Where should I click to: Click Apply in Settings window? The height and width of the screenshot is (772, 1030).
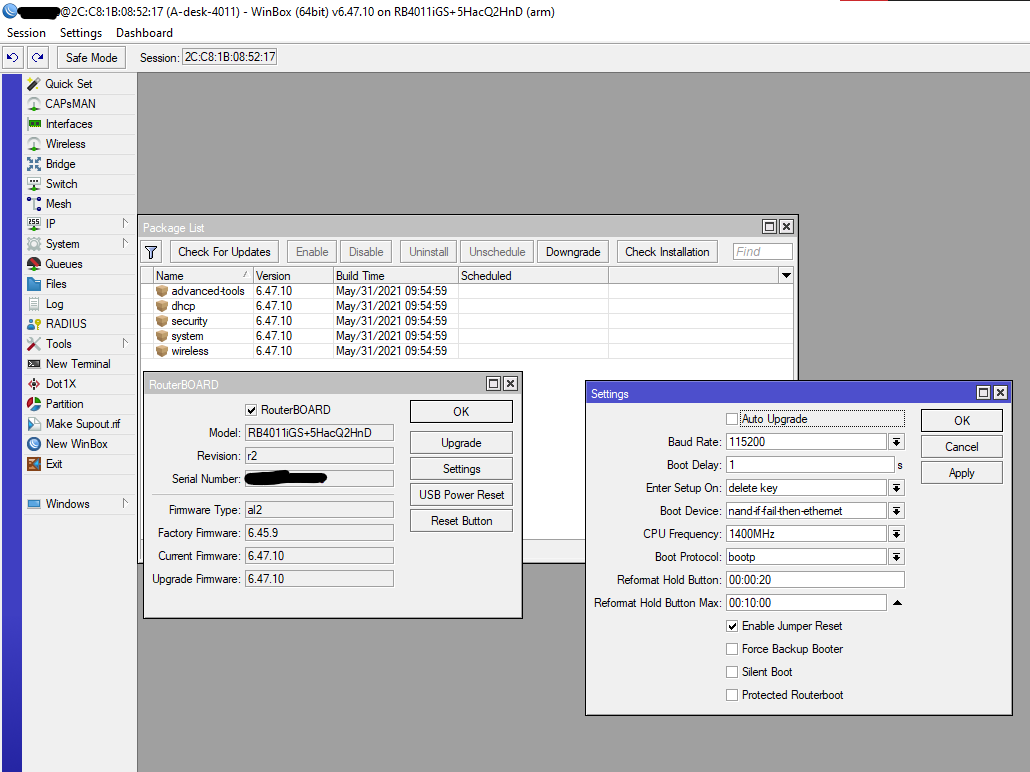(x=962, y=473)
